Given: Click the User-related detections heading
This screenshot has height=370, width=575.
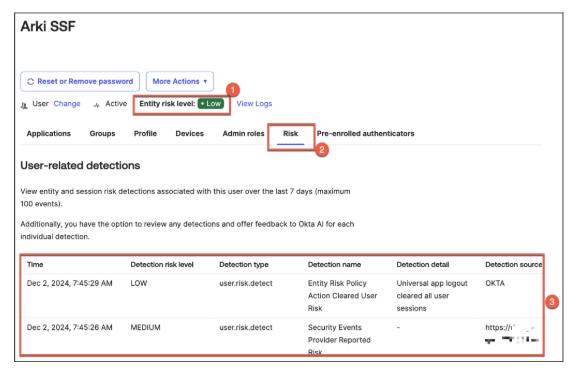Looking at the screenshot, I should click(80, 165).
